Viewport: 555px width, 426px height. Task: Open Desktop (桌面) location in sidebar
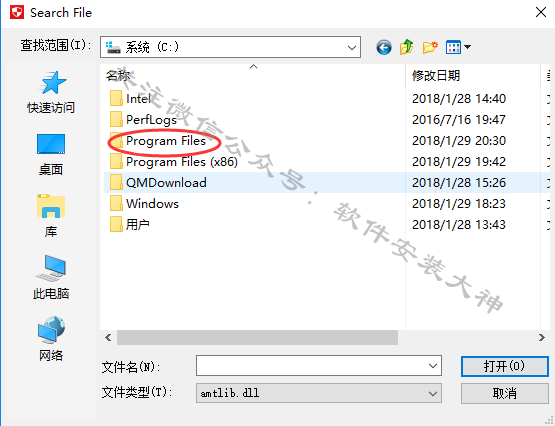tap(51, 155)
